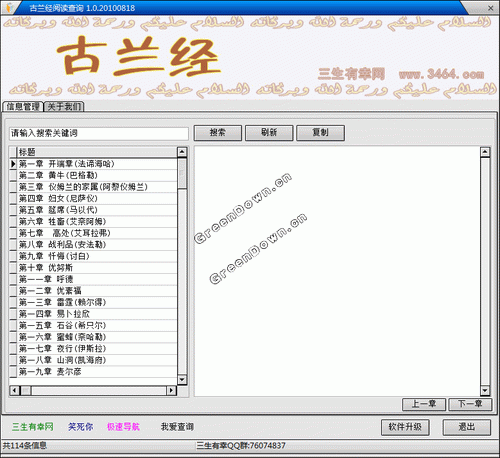This screenshot has width=500, height=458.
Task: Click chapter list scroll down arrow
Action: 182,380
